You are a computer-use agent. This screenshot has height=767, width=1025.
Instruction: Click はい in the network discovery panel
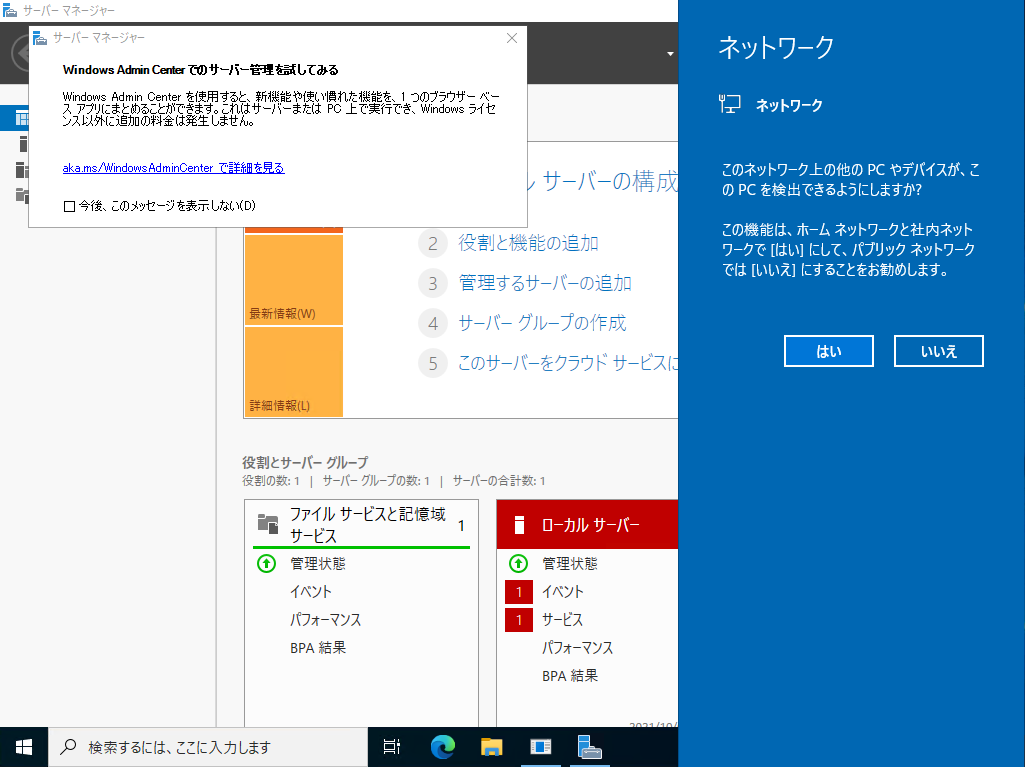click(x=828, y=351)
